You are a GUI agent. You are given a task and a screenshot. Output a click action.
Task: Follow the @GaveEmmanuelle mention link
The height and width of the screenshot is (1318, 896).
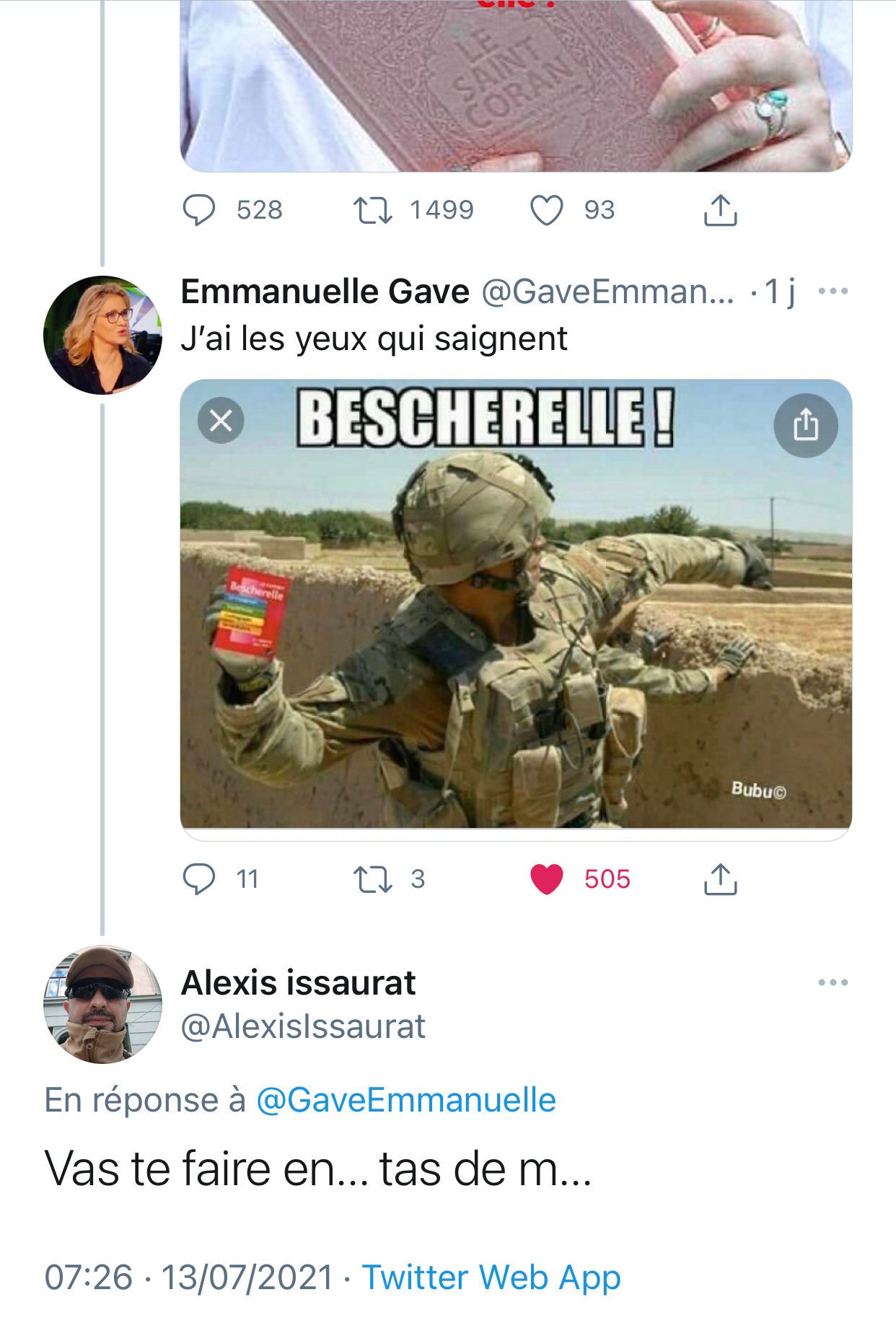click(406, 1100)
